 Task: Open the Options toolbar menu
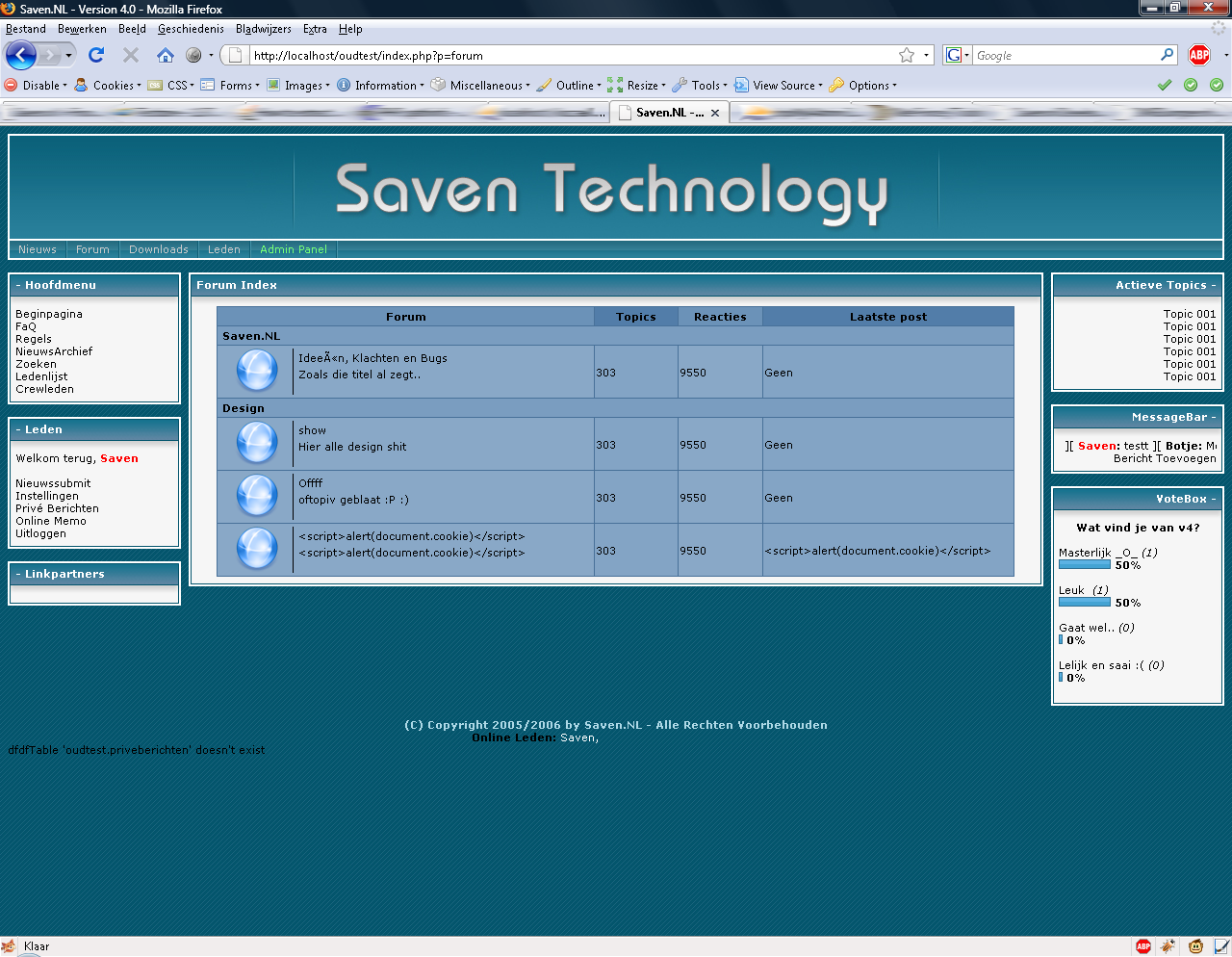(x=863, y=85)
